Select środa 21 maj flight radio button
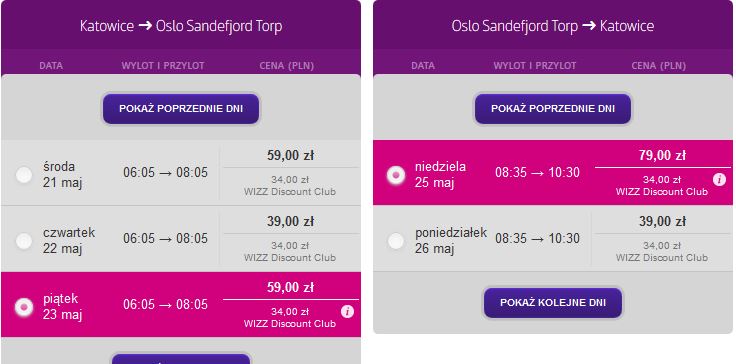The height and width of the screenshot is (364, 736). click(24, 174)
